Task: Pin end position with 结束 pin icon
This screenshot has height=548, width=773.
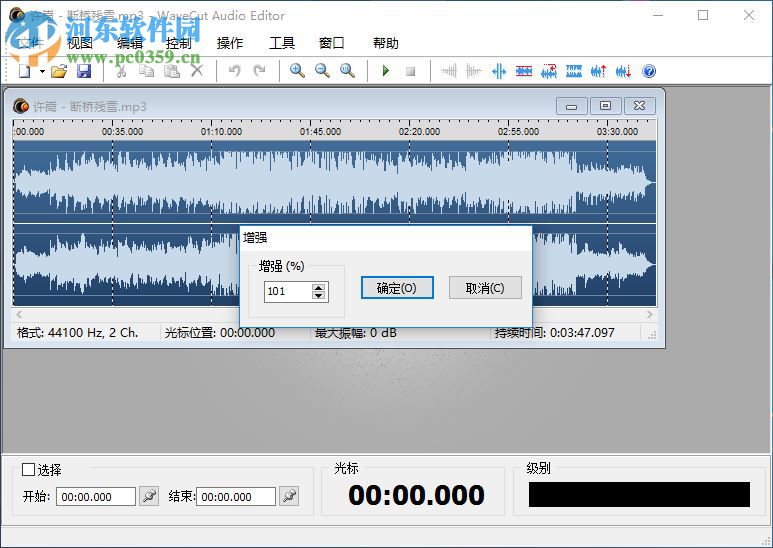Action: point(289,496)
